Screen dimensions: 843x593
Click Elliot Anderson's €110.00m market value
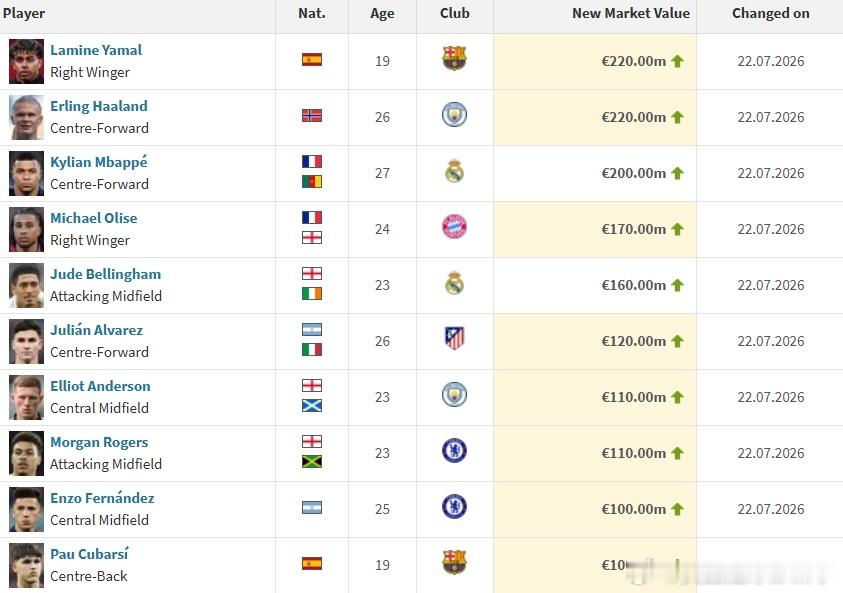coord(633,397)
